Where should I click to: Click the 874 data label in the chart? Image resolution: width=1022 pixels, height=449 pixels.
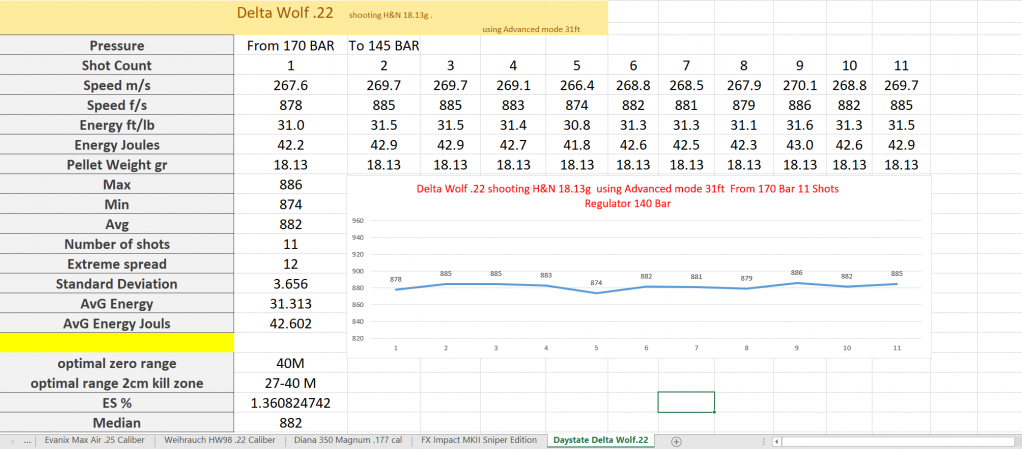pyautogui.click(x=596, y=282)
